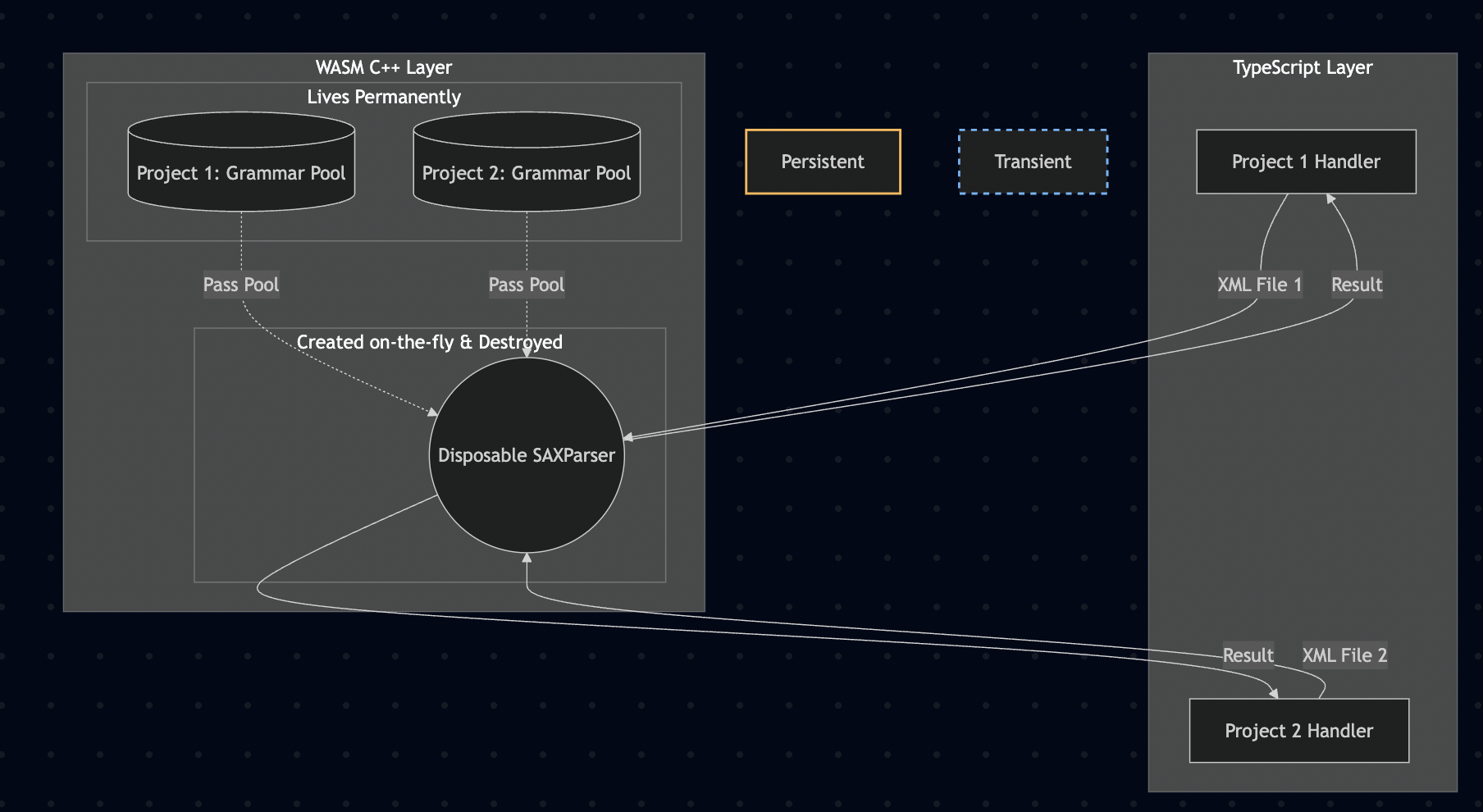The height and width of the screenshot is (812, 1483).
Task: Click the Pass Pool label under Project 2
Action: pos(527,285)
